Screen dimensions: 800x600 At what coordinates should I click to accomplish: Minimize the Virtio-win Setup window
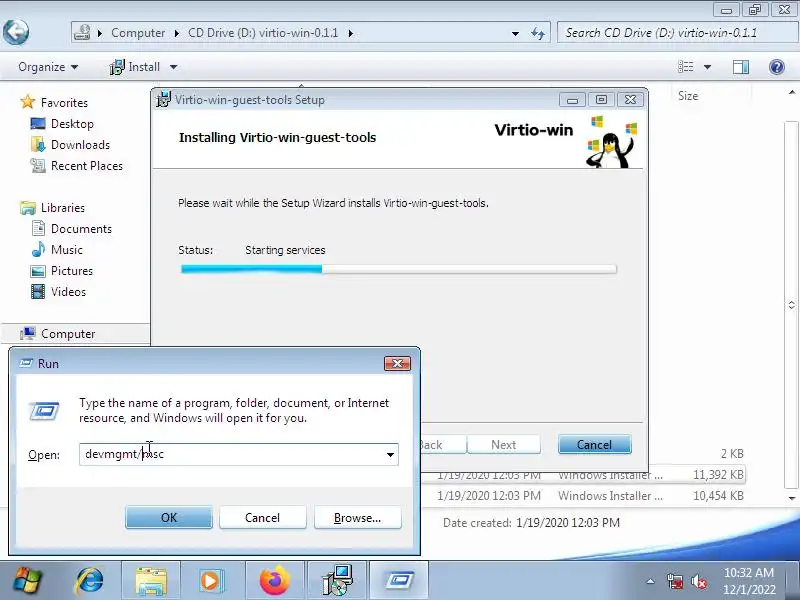tap(572, 100)
